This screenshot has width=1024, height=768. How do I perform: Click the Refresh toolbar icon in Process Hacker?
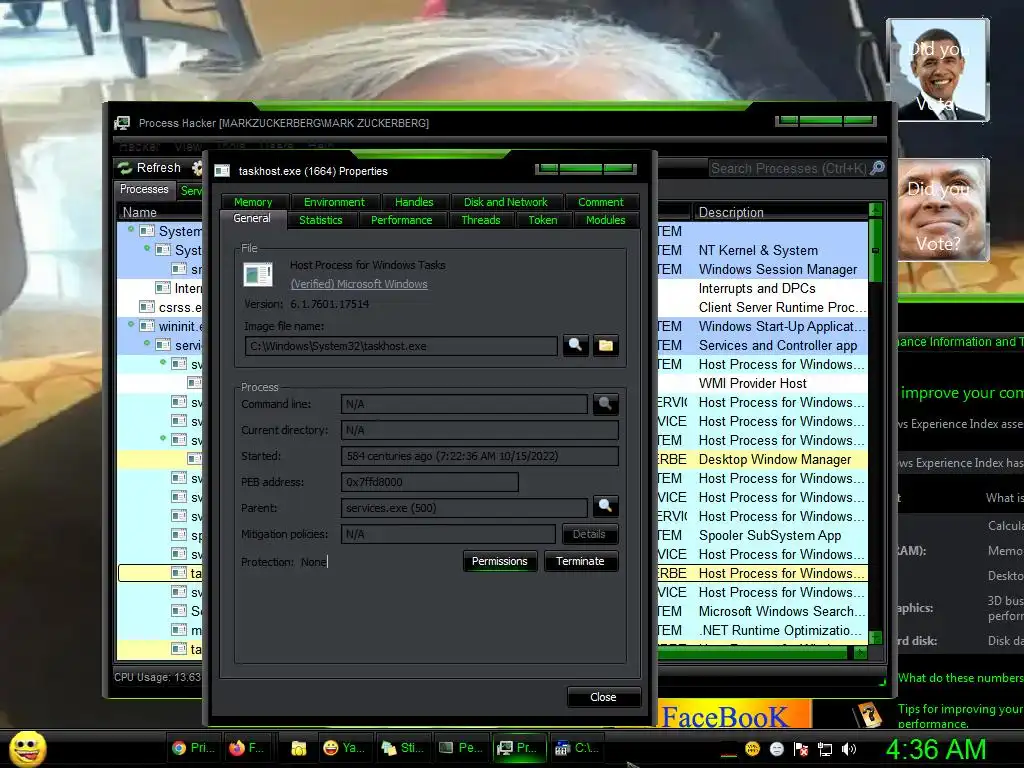coord(124,168)
